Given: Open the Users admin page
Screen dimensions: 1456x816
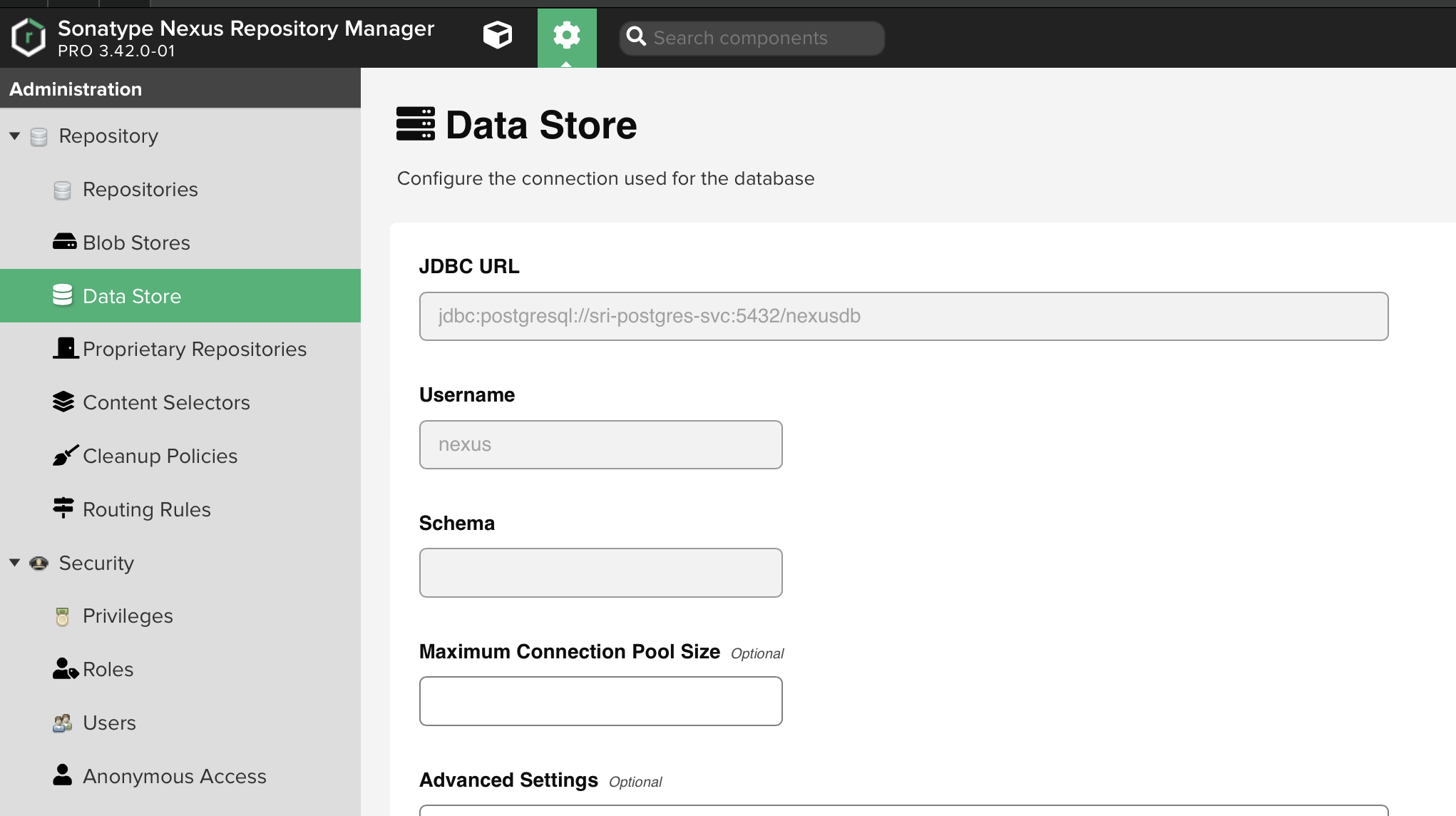Looking at the screenshot, I should [109, 723].
